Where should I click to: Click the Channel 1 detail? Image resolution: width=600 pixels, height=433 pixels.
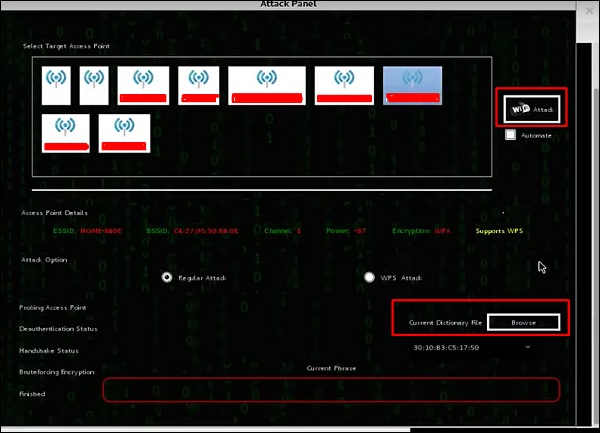tap(282, 231)
